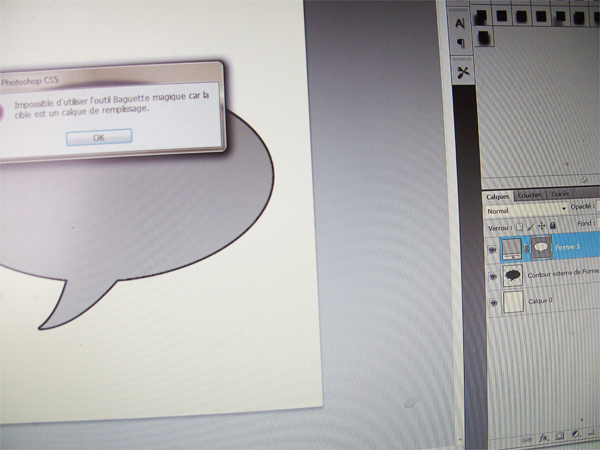This screenshot has height=450, width=600.
Task: Hide the Forme 1 layer
Action: coord(492,250)
